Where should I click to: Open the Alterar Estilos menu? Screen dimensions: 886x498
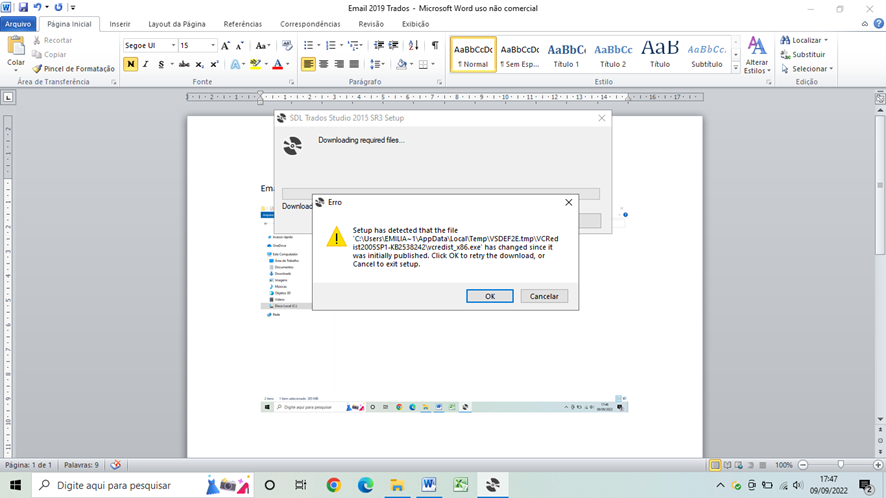pos(757,55)
